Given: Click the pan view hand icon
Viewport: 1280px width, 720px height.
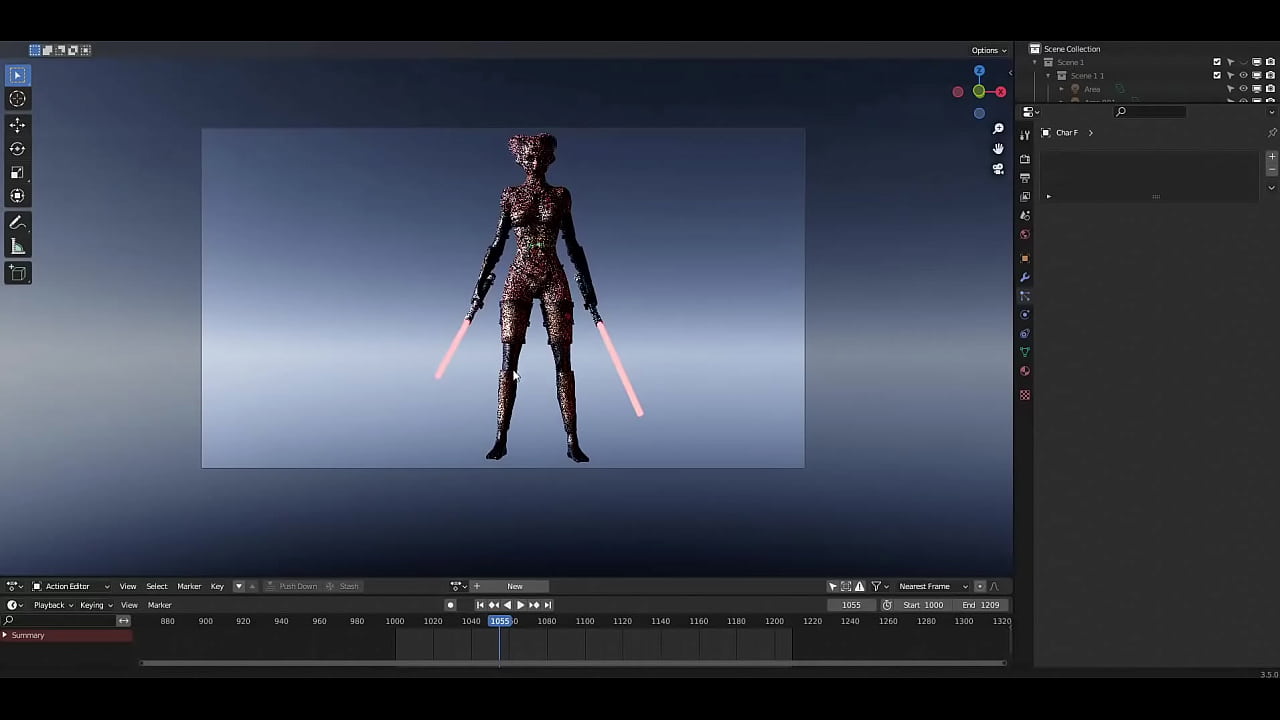Looking at the screenshot, I should coord(998,149).
